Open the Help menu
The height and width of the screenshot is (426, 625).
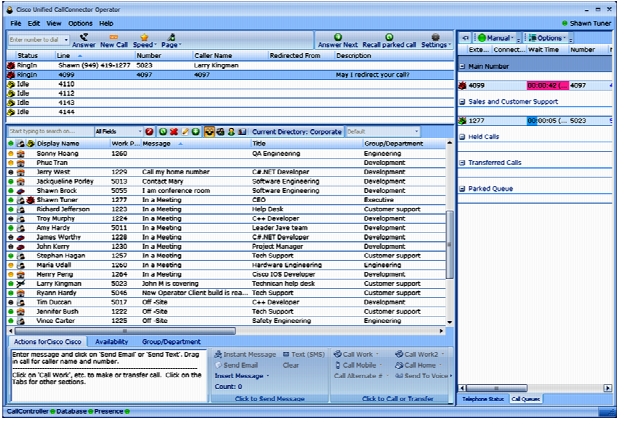coord(106,24)
